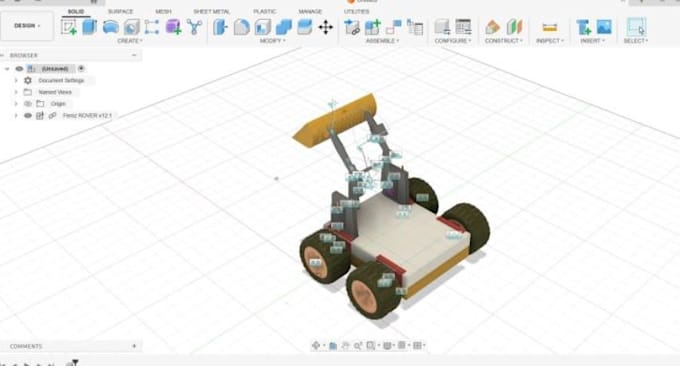Open the Insert dropdown menu
Viewport: 680px width, 366px height.
point(592,41)
